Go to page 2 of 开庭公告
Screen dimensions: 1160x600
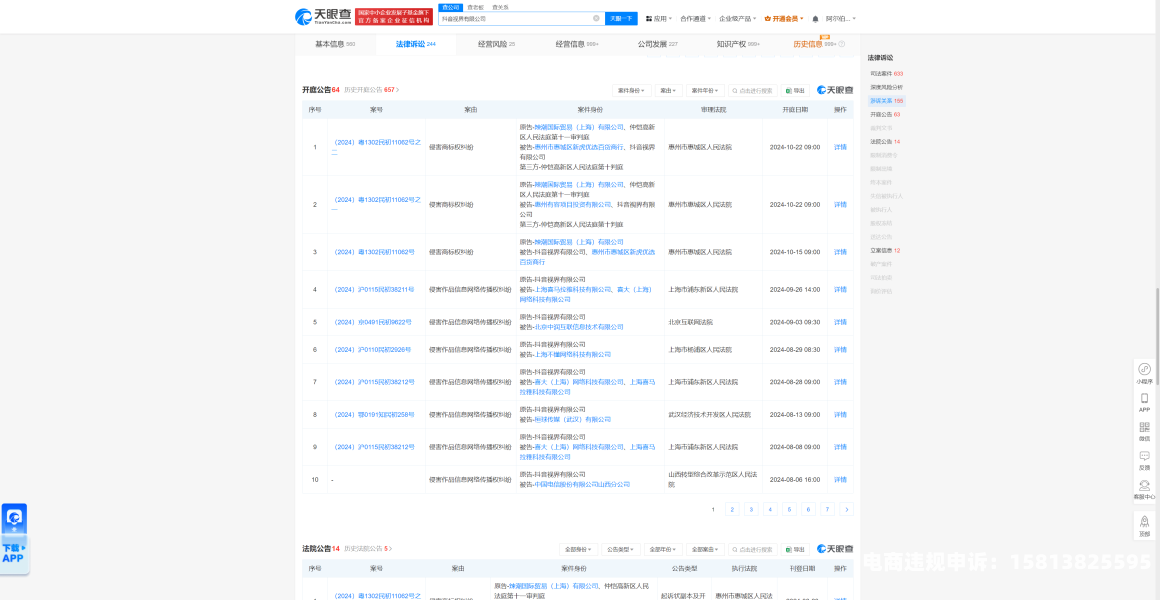(x=732, y=509)
